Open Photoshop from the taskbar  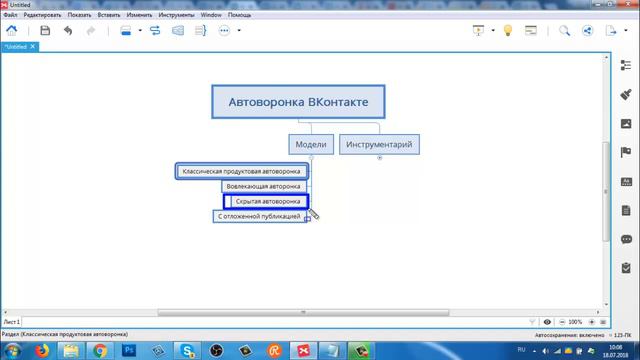129,351
